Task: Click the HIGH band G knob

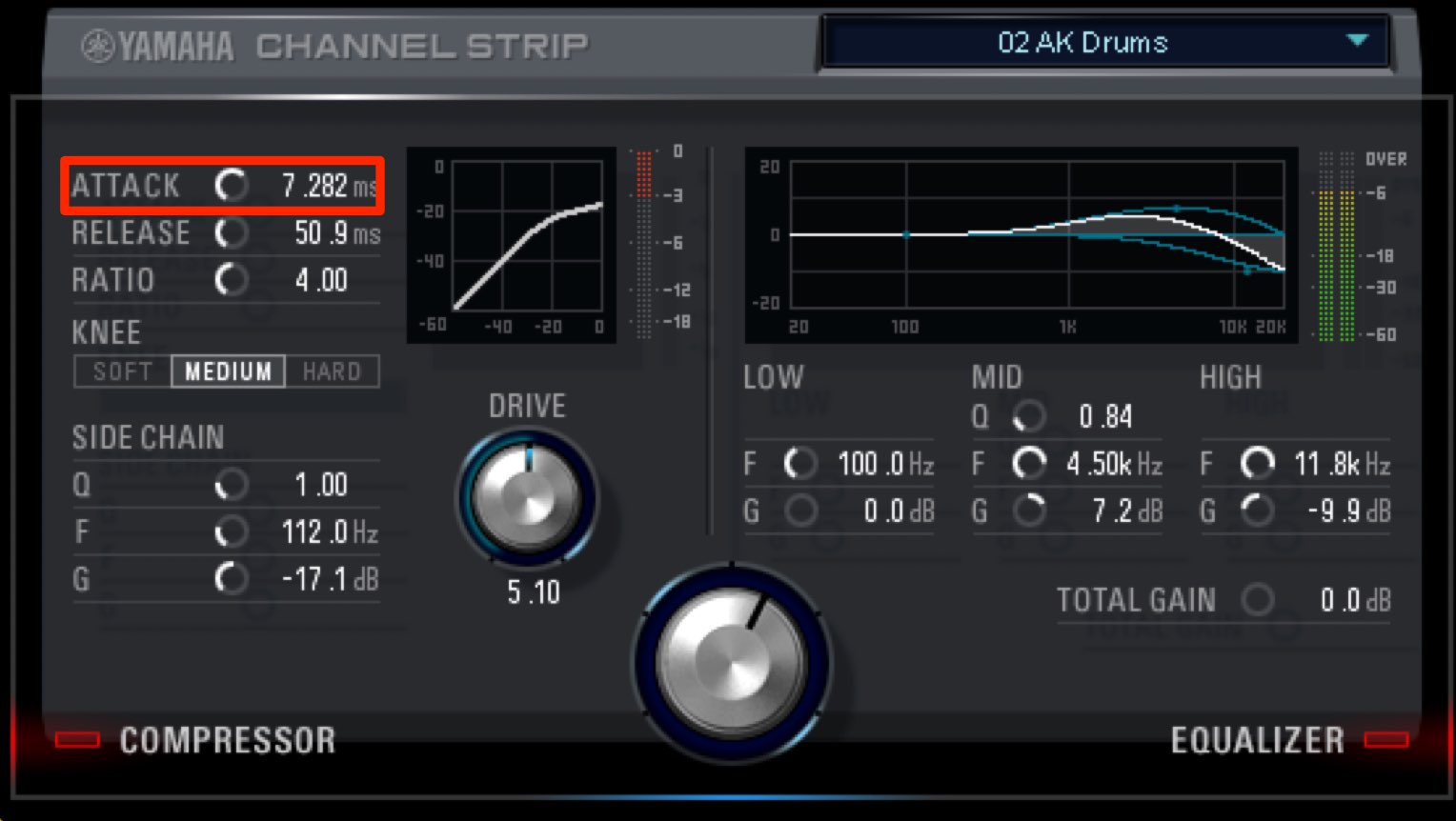Action: (x=1258, y=511)
